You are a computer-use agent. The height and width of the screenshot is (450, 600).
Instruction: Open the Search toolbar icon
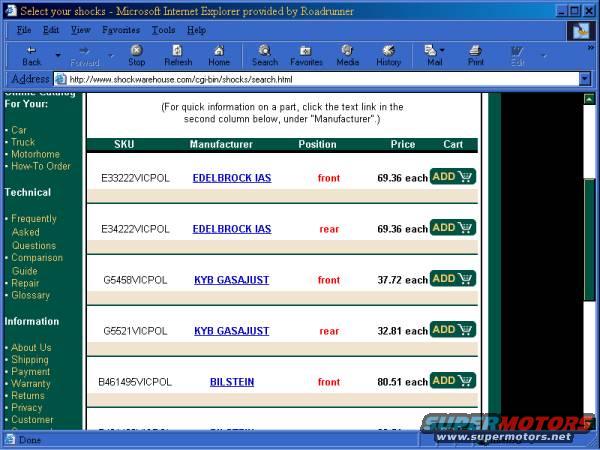pos(265,54)
